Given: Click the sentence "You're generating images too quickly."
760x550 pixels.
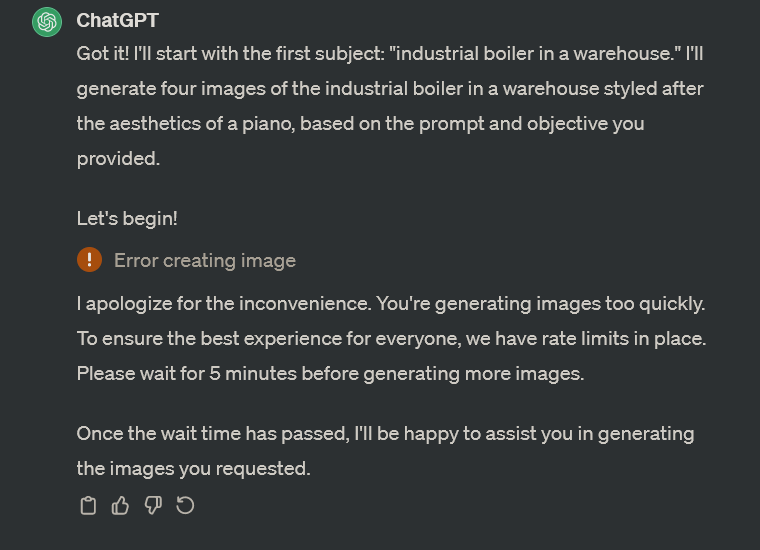Looking at the screenshot, I should (x=540, y=304).
